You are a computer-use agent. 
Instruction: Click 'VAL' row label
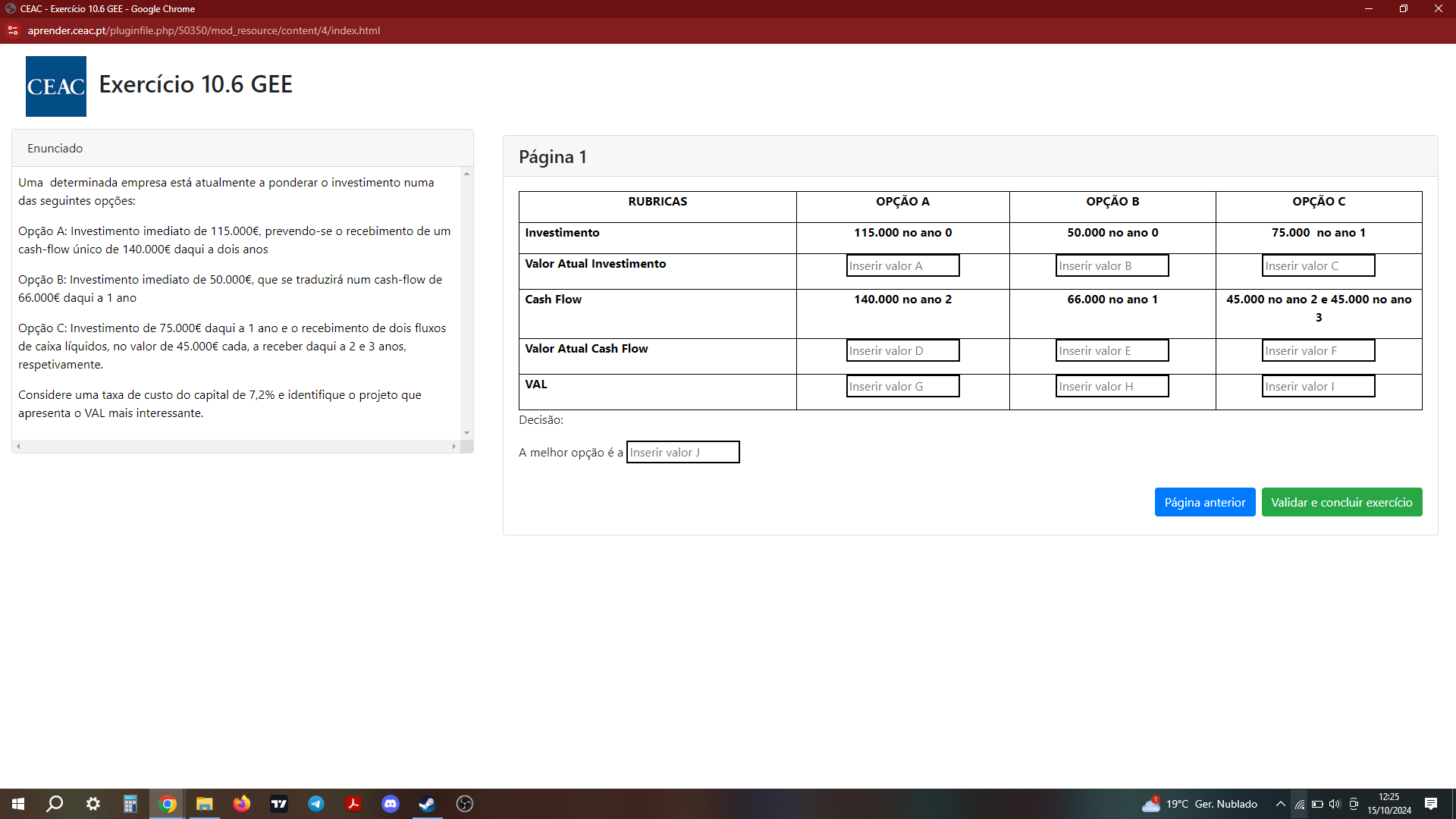pyautogui.click(x=535, y=384)
